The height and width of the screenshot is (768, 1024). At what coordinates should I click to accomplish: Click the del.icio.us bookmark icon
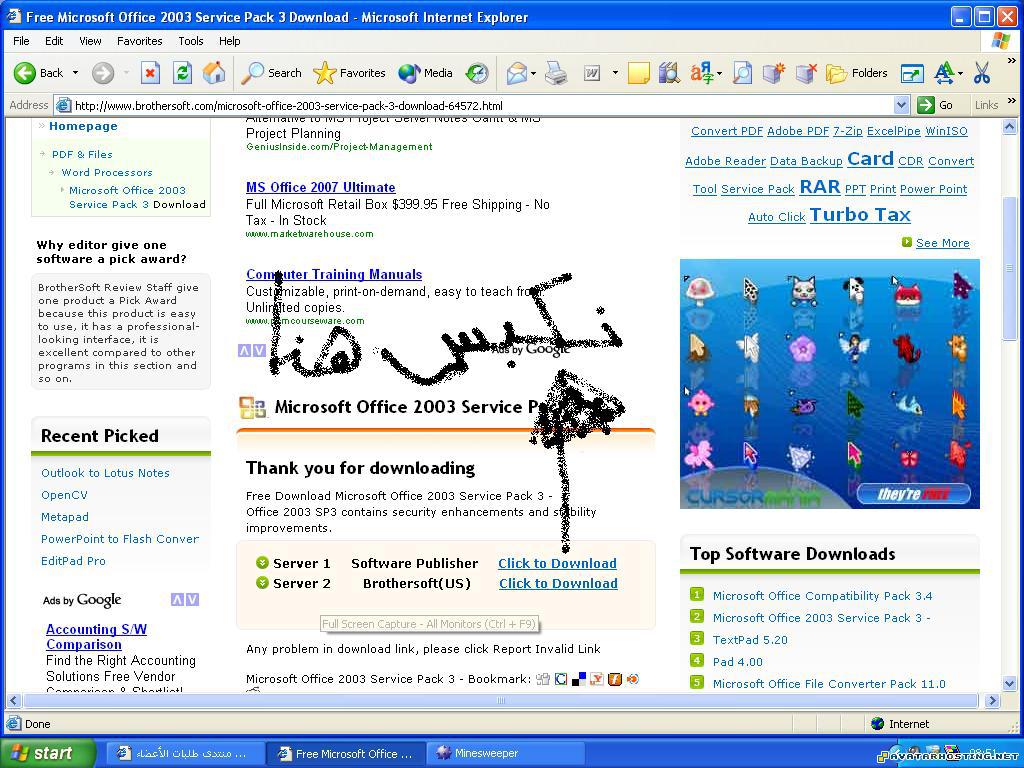[x=579, y=680]
